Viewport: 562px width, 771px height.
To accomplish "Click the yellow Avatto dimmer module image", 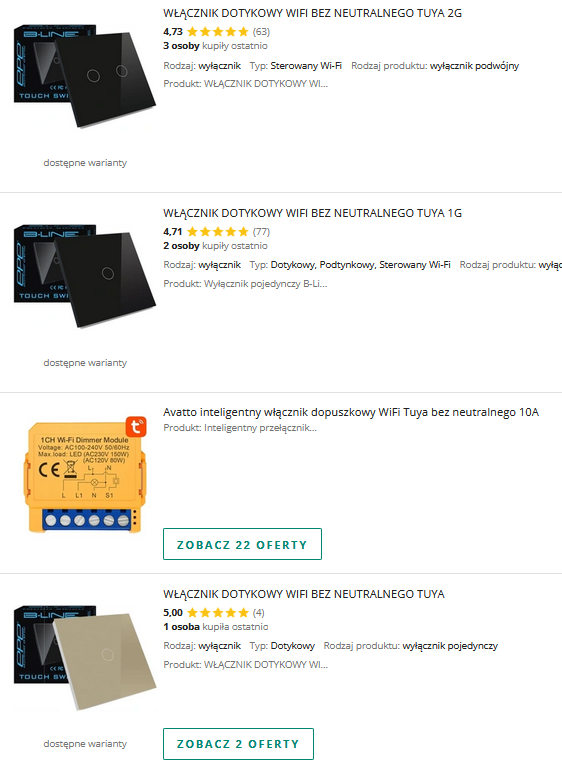I will (85, 475).
